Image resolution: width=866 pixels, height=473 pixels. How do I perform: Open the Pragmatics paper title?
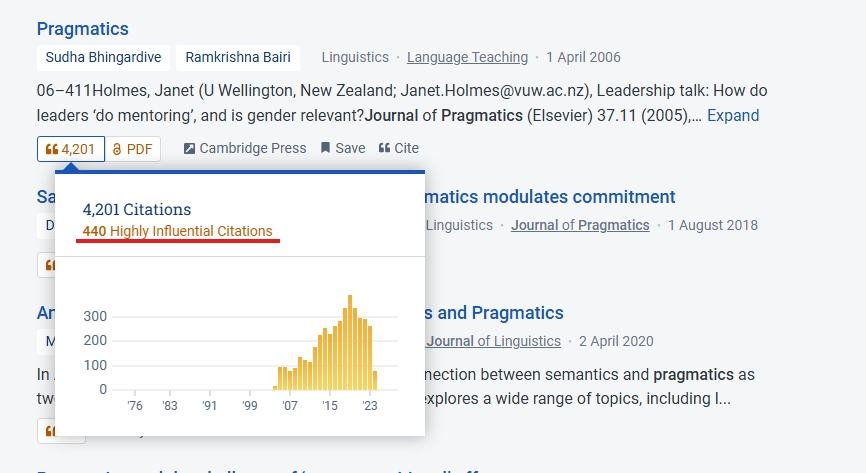click(x=83, y=29)
